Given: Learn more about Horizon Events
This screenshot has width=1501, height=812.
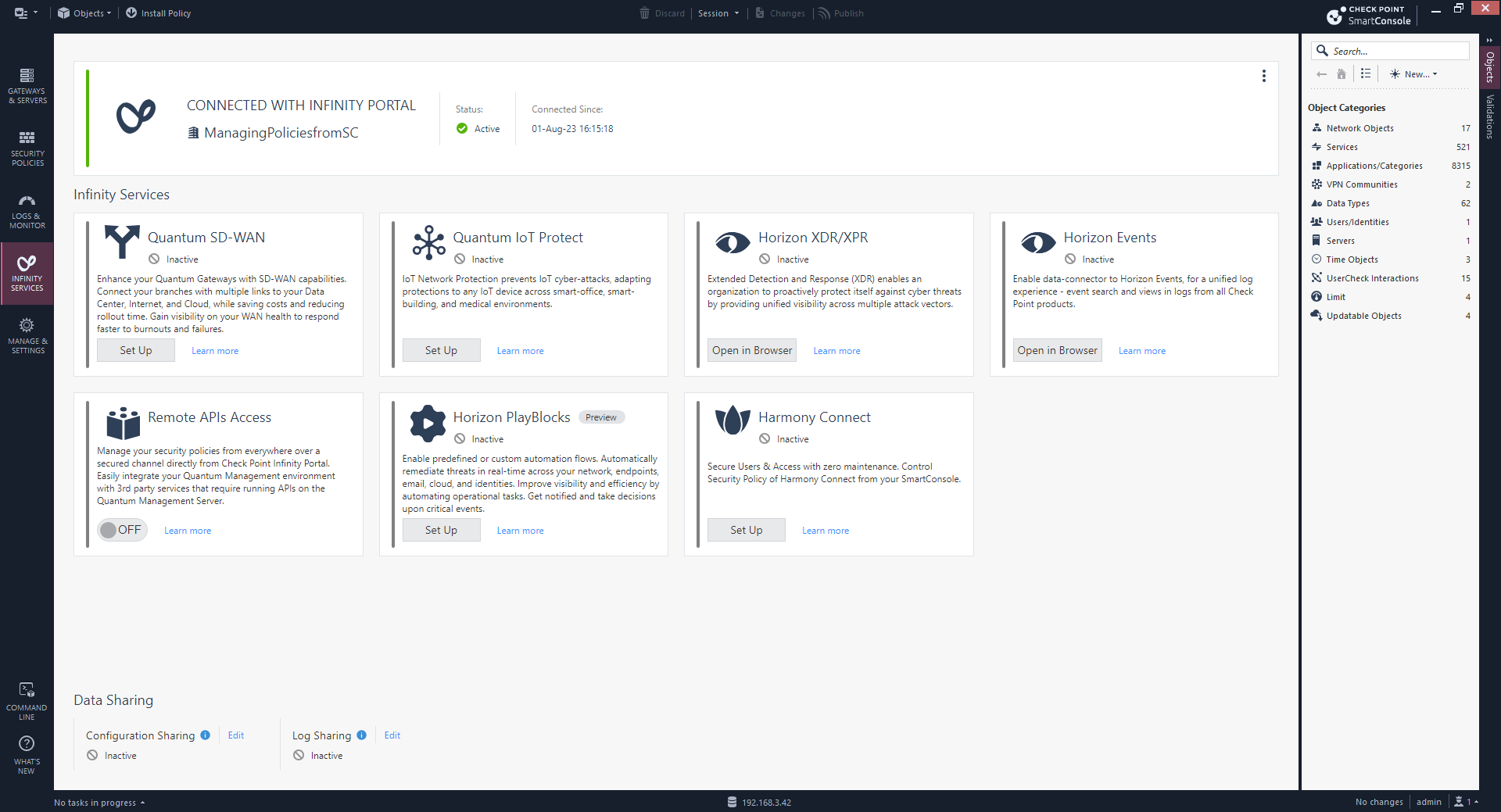Looking at the screenshot, I should click(x=1141, y=351).
